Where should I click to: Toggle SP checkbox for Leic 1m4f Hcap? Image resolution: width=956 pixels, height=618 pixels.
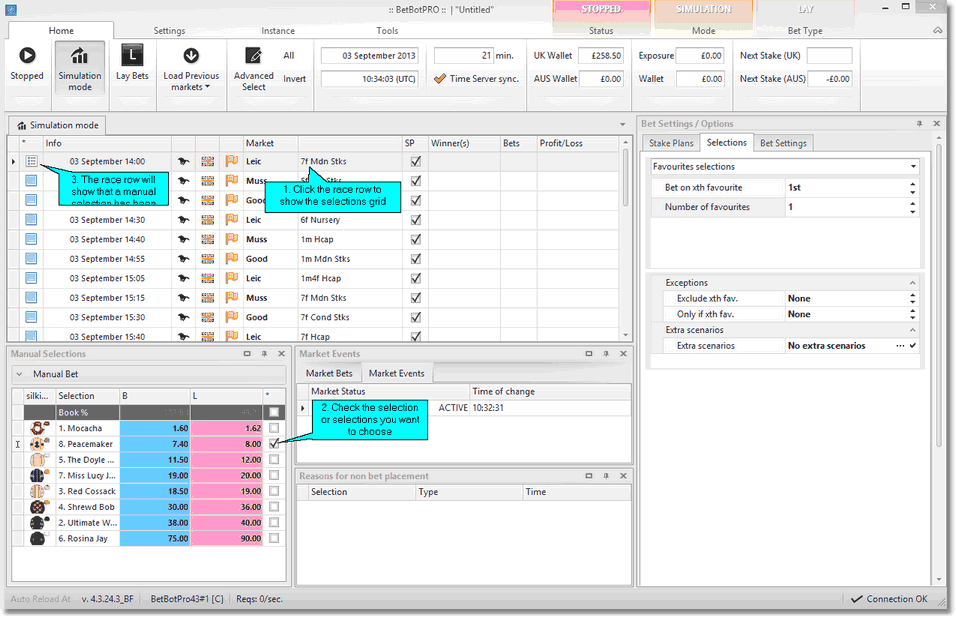(416, 279)
